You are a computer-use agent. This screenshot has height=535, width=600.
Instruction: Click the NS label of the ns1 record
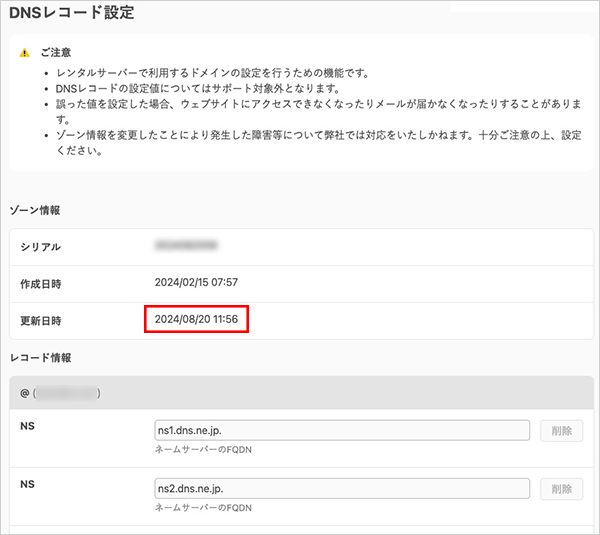pos(27,425)
